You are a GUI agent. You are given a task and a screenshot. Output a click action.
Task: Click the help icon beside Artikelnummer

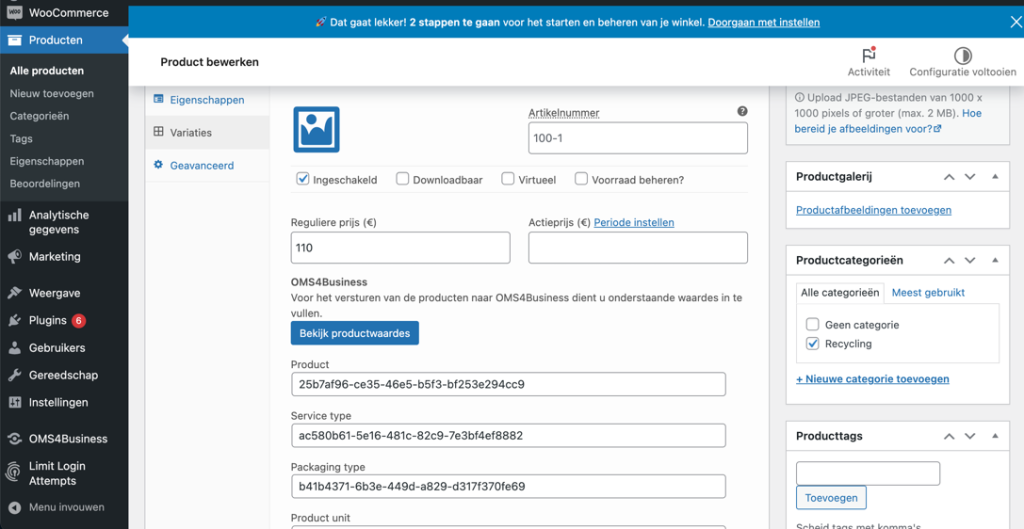tap(742, 112)
